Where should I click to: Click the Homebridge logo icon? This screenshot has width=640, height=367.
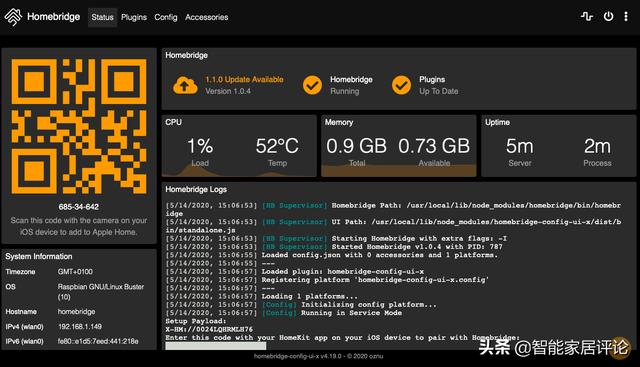click(x=13, y=17)
